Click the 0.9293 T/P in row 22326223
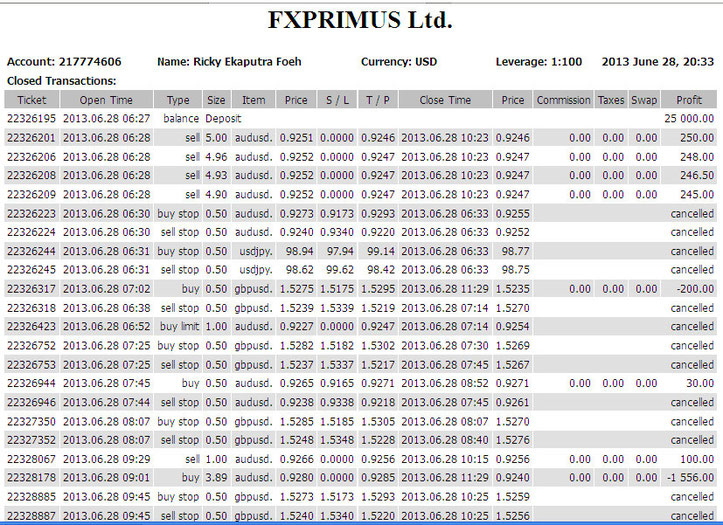 (x=378, y=214)
